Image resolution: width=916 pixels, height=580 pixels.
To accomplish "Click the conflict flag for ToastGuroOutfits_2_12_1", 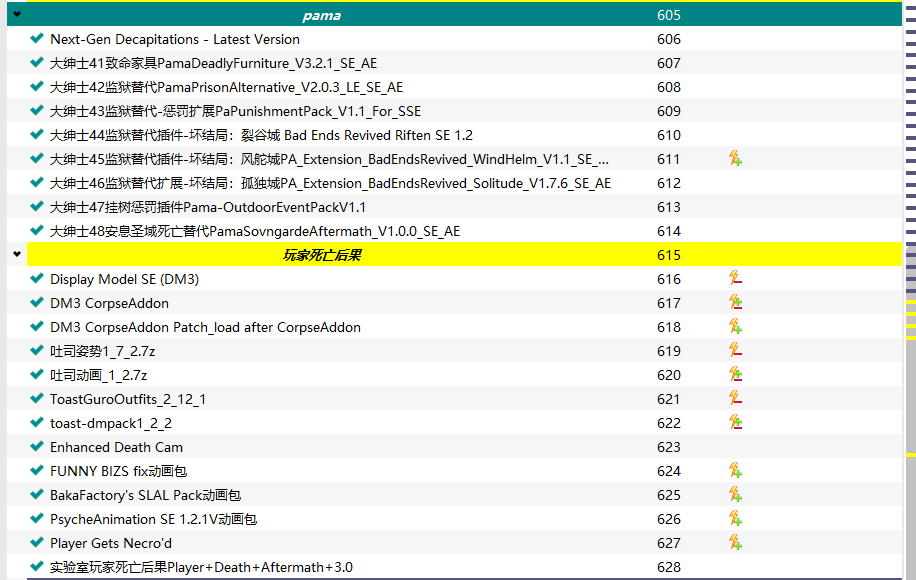I will pos(735,399).
